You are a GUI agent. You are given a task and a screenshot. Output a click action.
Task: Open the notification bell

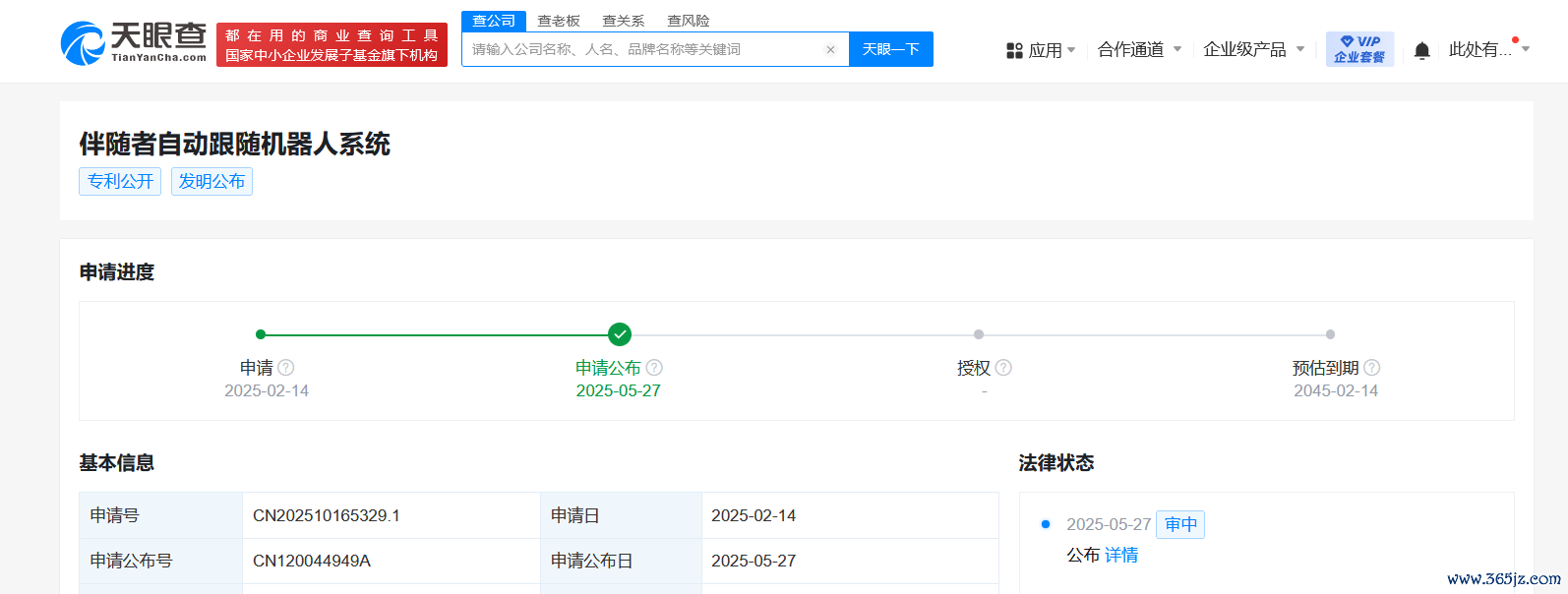coord(1421,50)
